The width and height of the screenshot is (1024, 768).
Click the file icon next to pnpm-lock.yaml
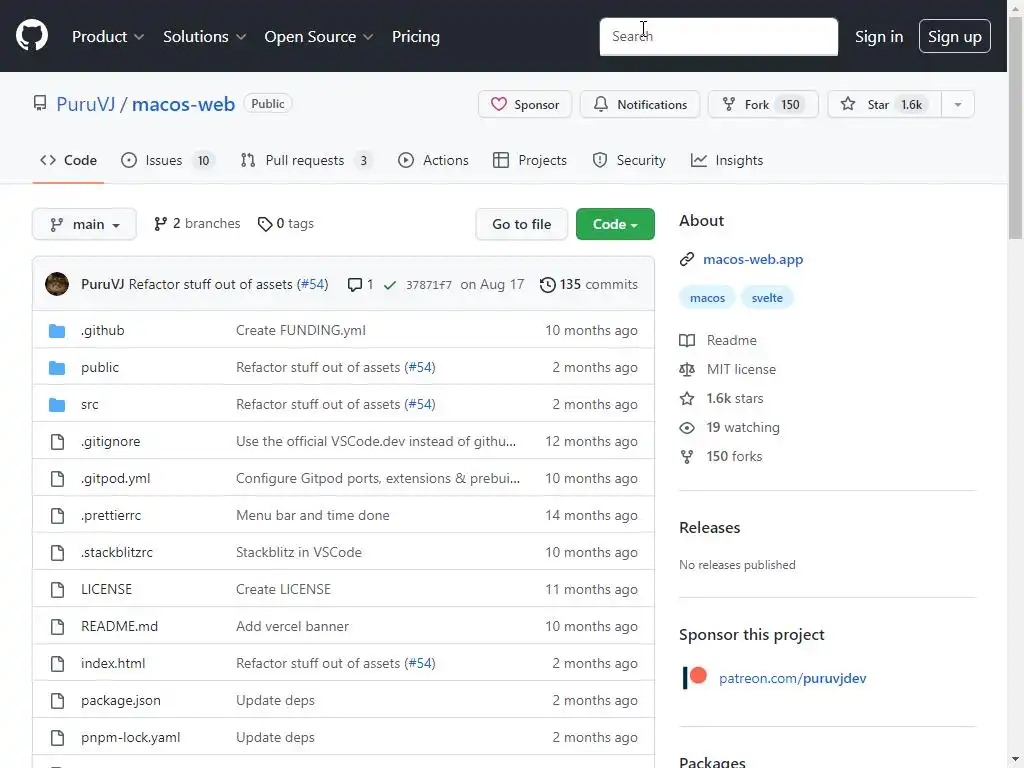tap(57, 738)
